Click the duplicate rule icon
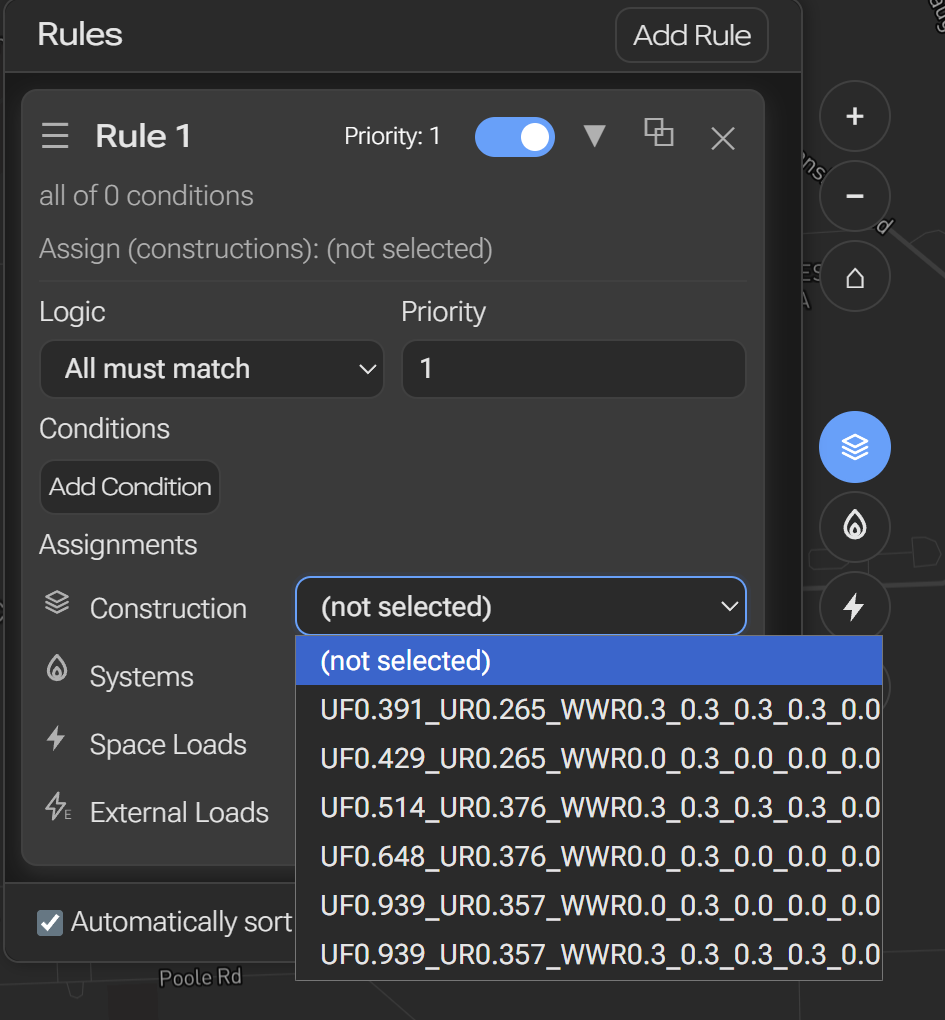This screenshot has height=1020, width=945. (x=658, y=133)
